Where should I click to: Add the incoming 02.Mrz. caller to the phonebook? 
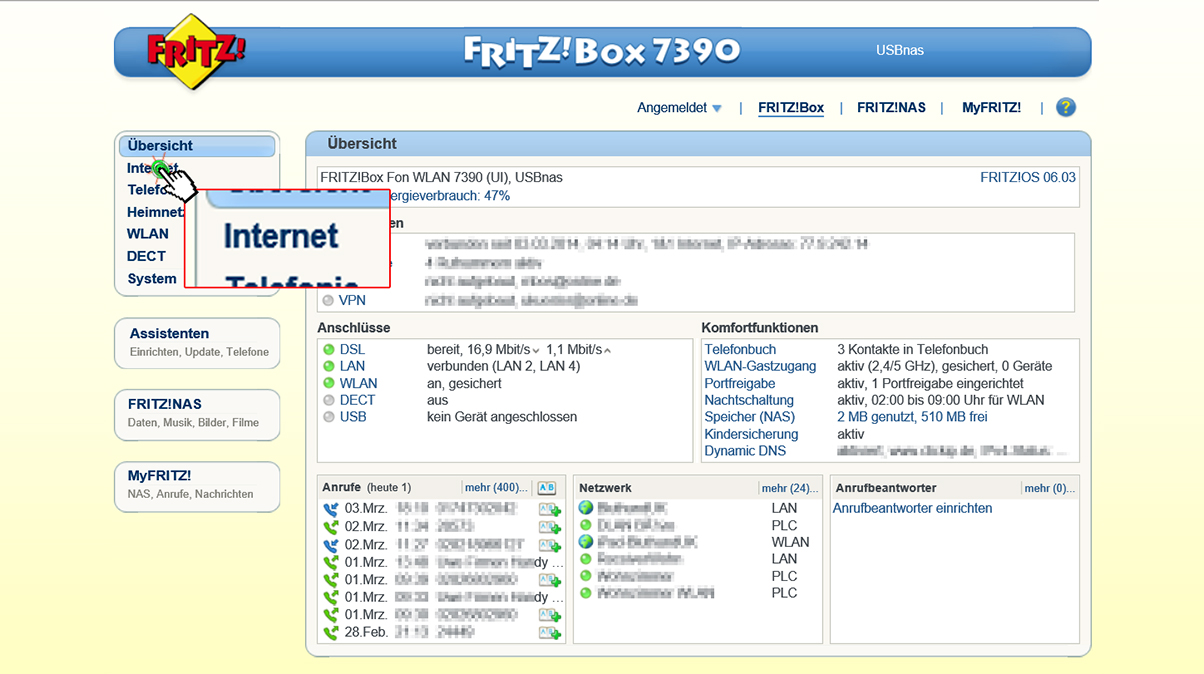coord(550,545)
